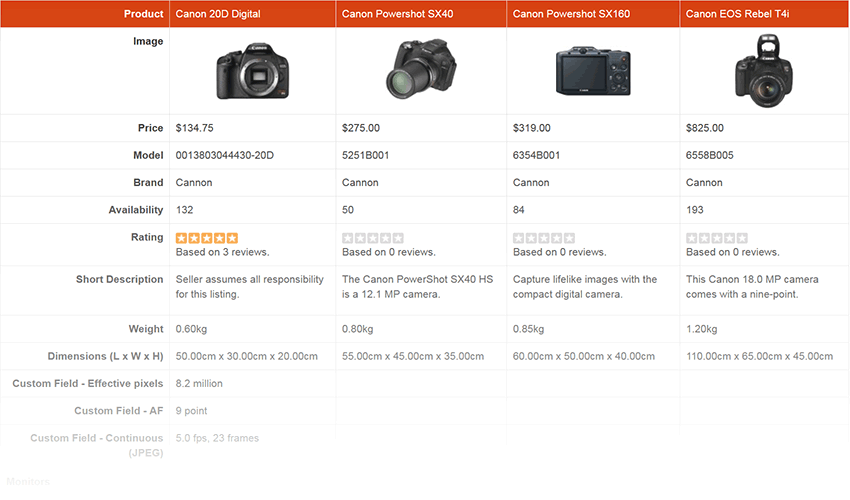View the Canon Powershot SX160 camera image
Screen dimensions: 850x500
(593, 71)
